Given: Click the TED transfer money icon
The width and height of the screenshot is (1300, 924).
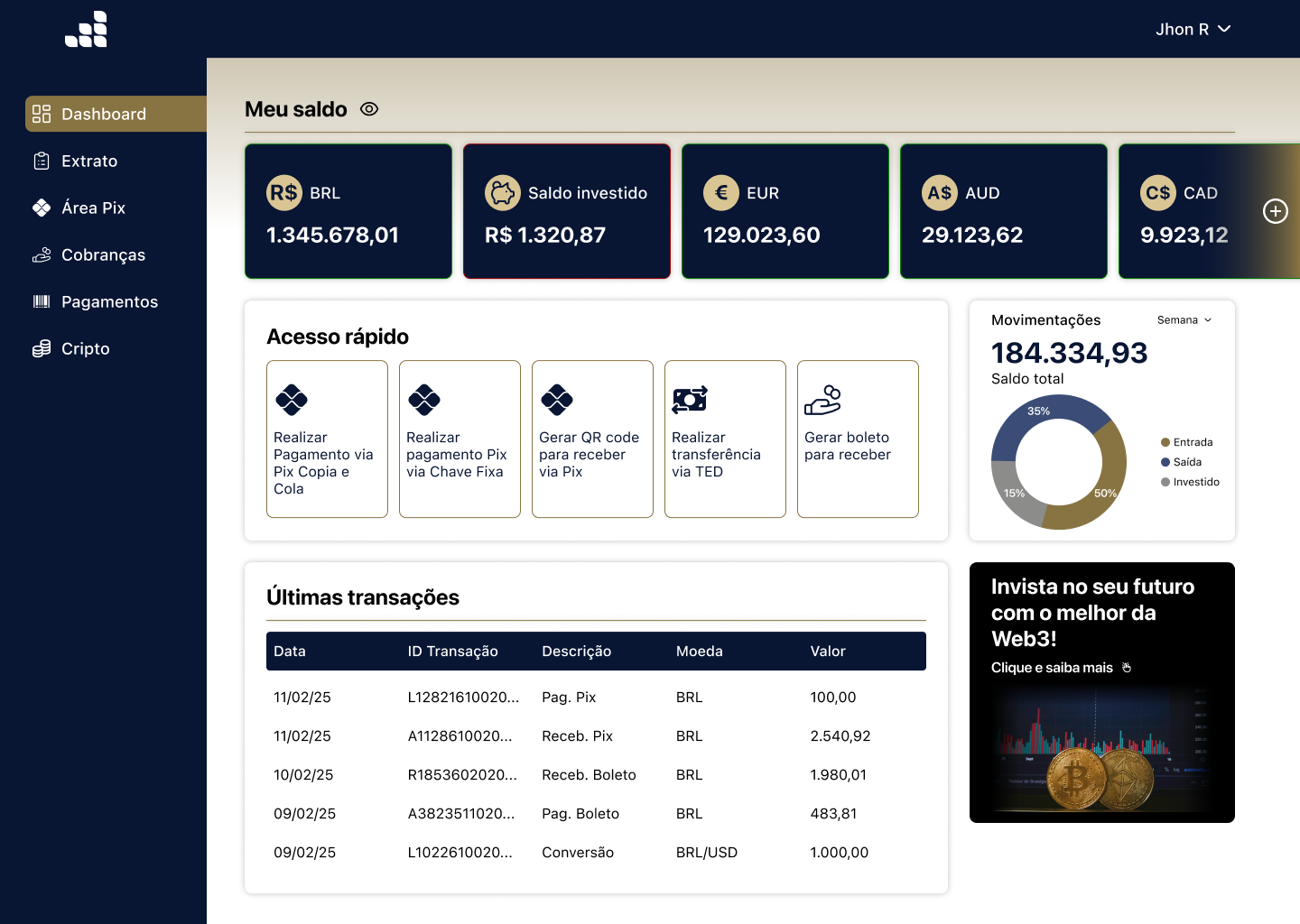Looking at the screenshot, I should tap(690, 399).
